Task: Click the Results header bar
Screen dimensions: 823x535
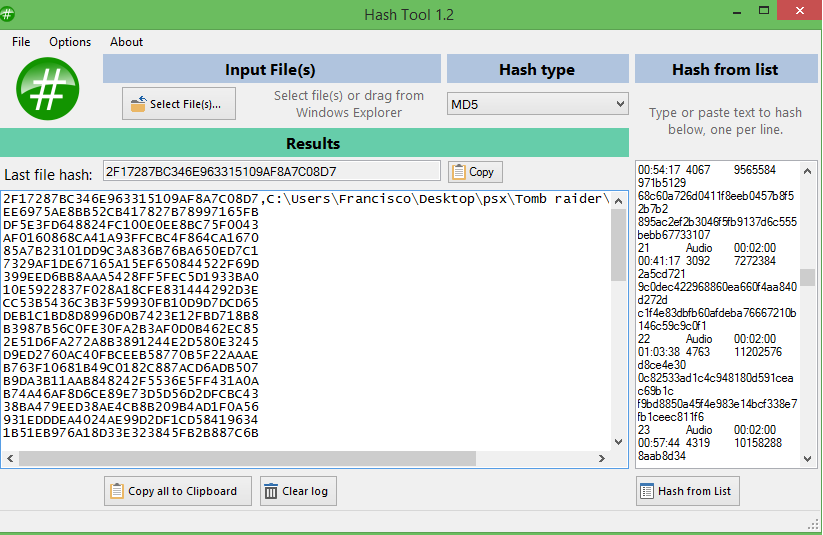Action: coord(314,143)
